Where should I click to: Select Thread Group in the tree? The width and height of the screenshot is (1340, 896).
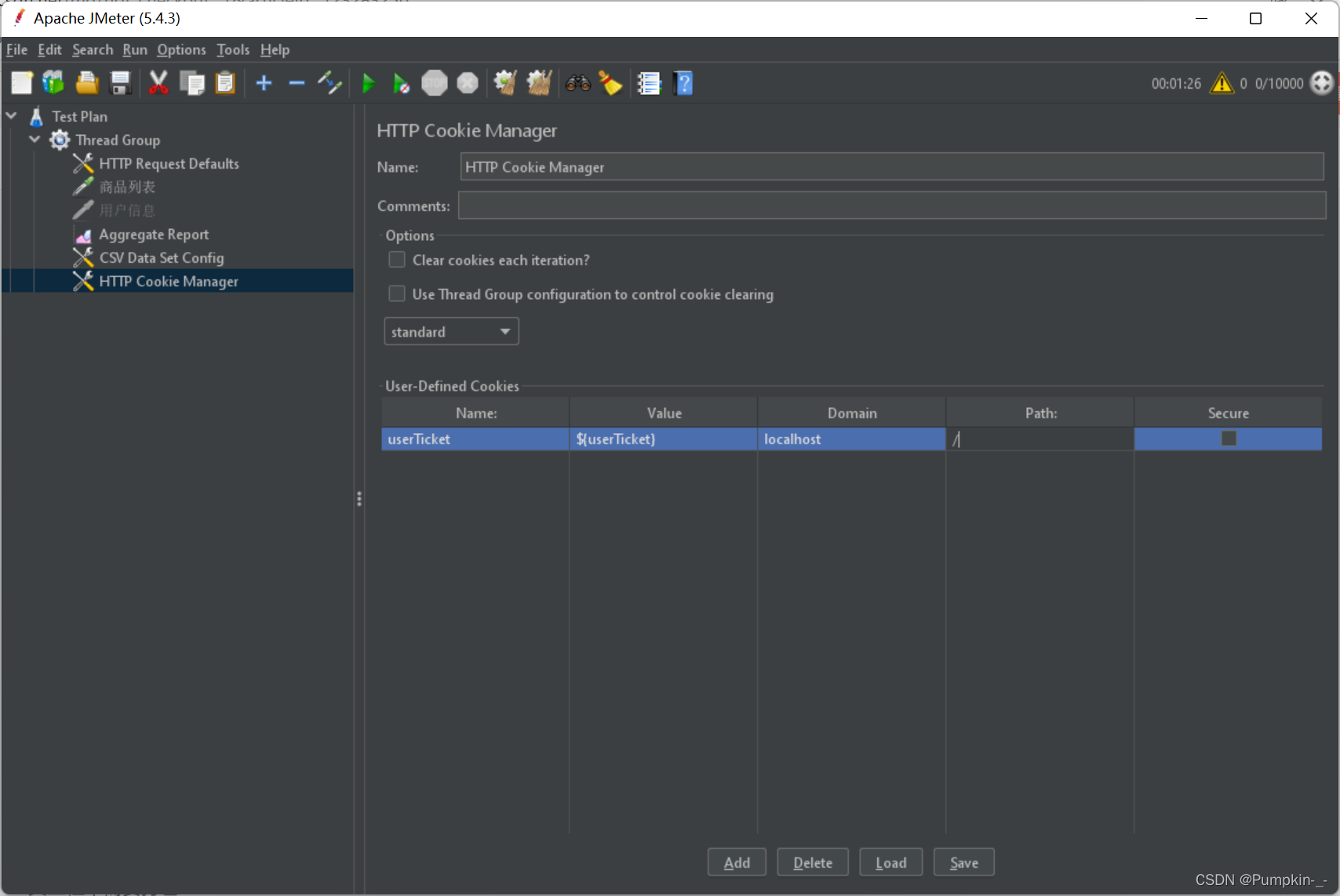[118, 140]
